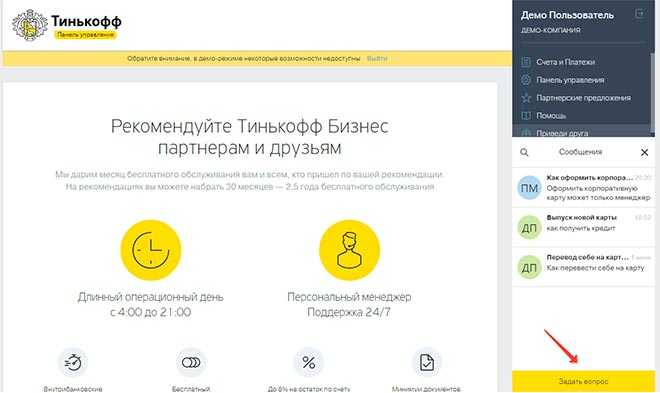This screenshot has width=660, height=393.
Task: Click text До 6% на остаток по счету
Action: pos(309,389)
